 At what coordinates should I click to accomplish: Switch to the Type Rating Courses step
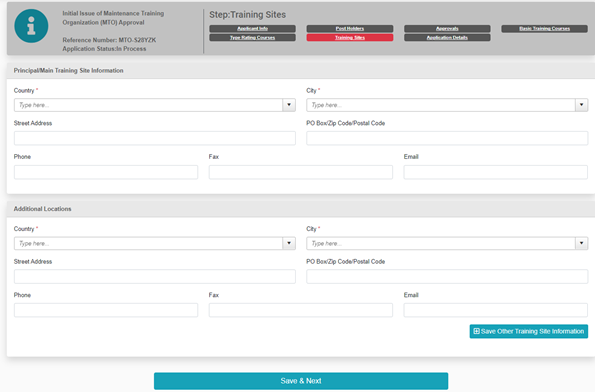(x=252, y=37)
